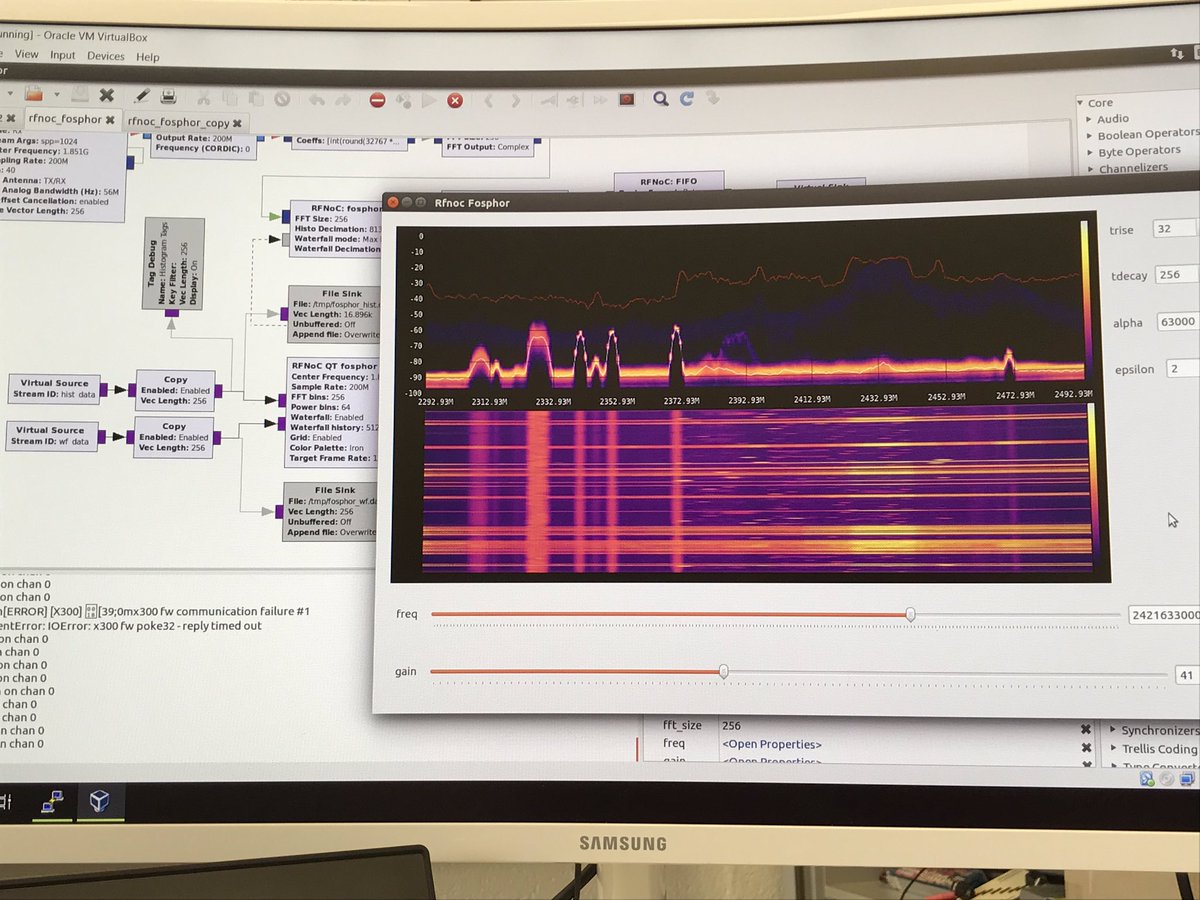Viewport: 1200px width, 900px height.
Task: Close the flow graph using the toolbar X icon
Action: (x=107, y=95)
